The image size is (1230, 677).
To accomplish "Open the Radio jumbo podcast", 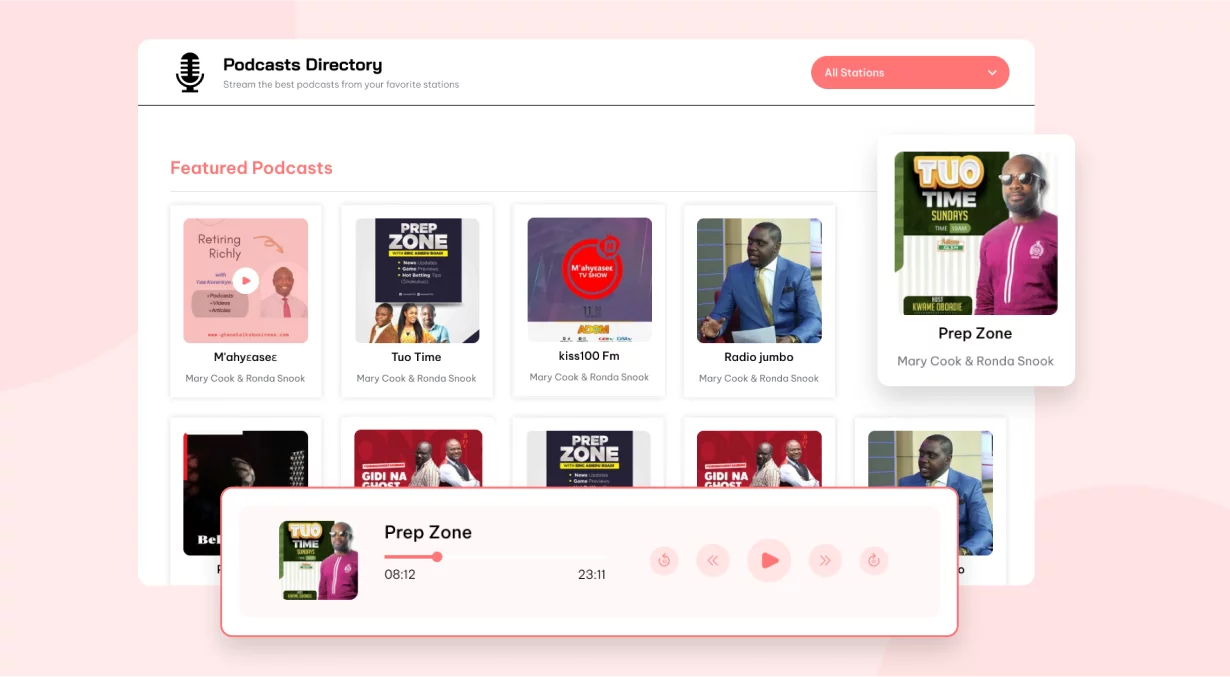I will click(x=759, y=280).
